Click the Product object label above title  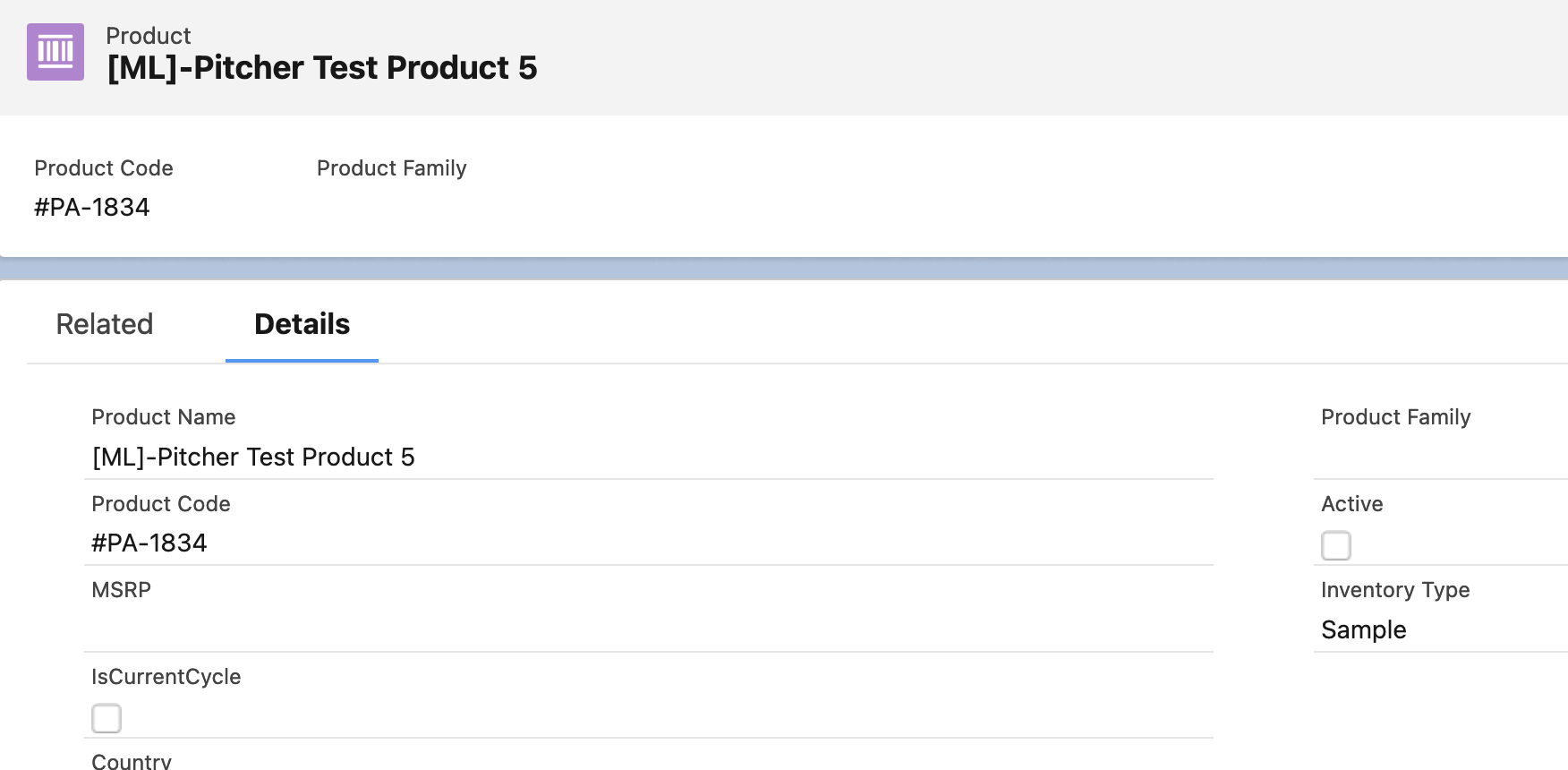pyautogui.click(x=148, y=36)
